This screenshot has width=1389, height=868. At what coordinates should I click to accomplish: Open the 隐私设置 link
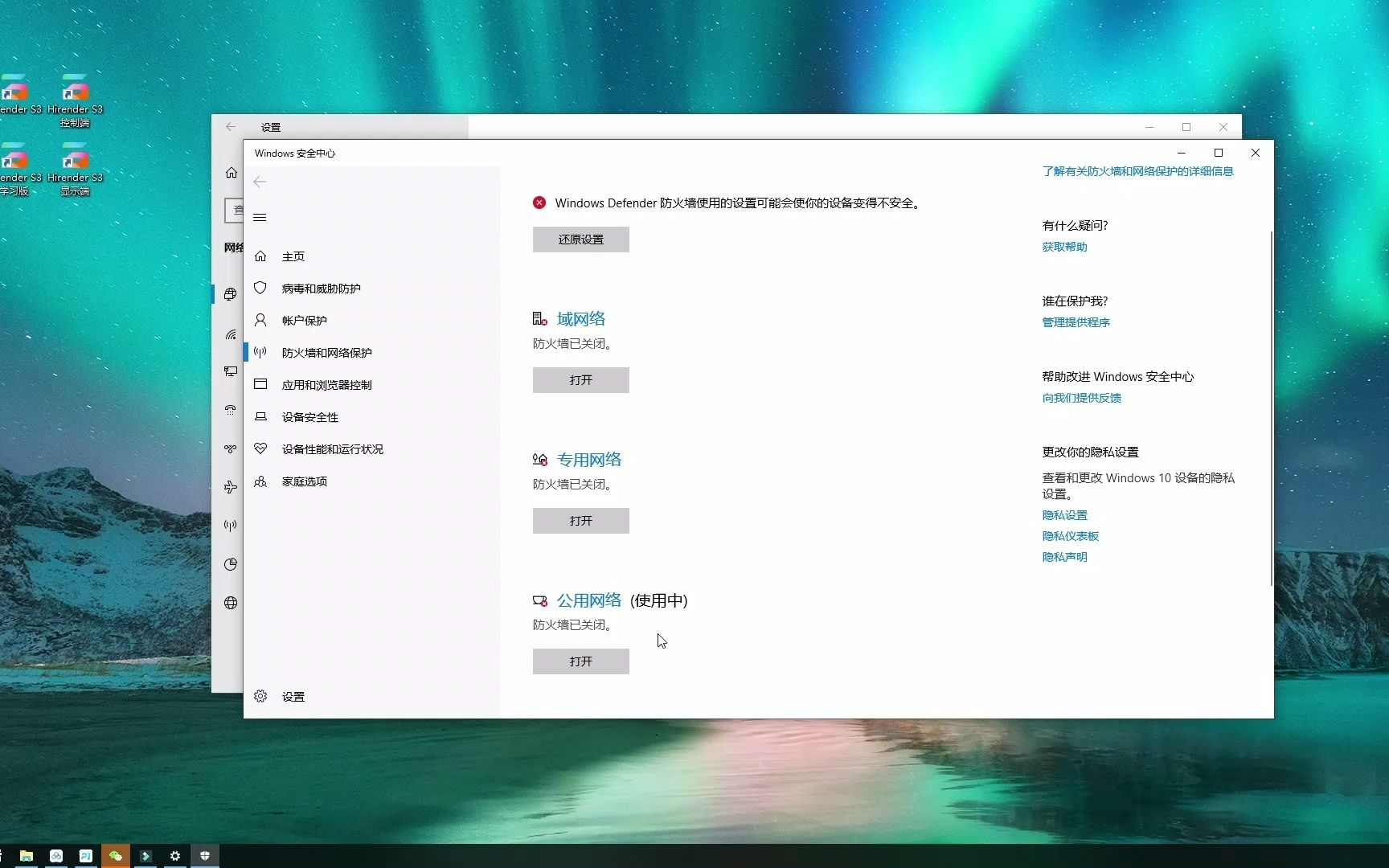[x=1064, y=515]
